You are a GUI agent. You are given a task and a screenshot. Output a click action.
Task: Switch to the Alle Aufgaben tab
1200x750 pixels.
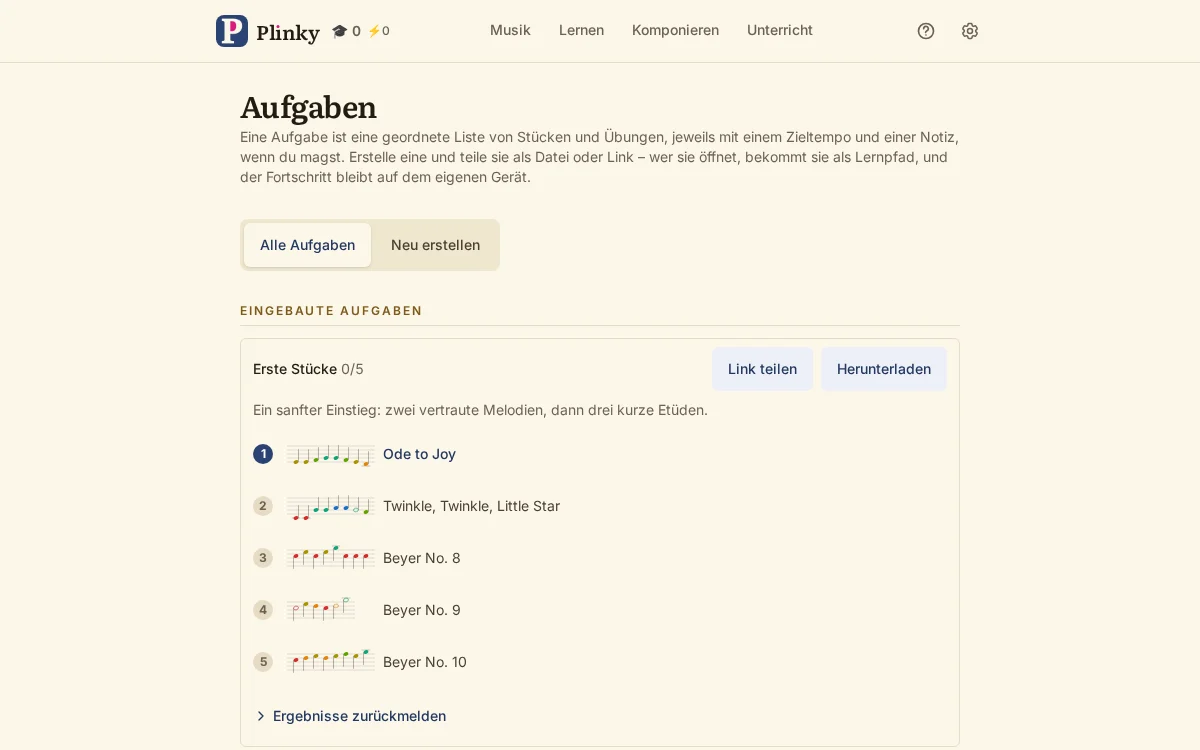tap(307, 245)
